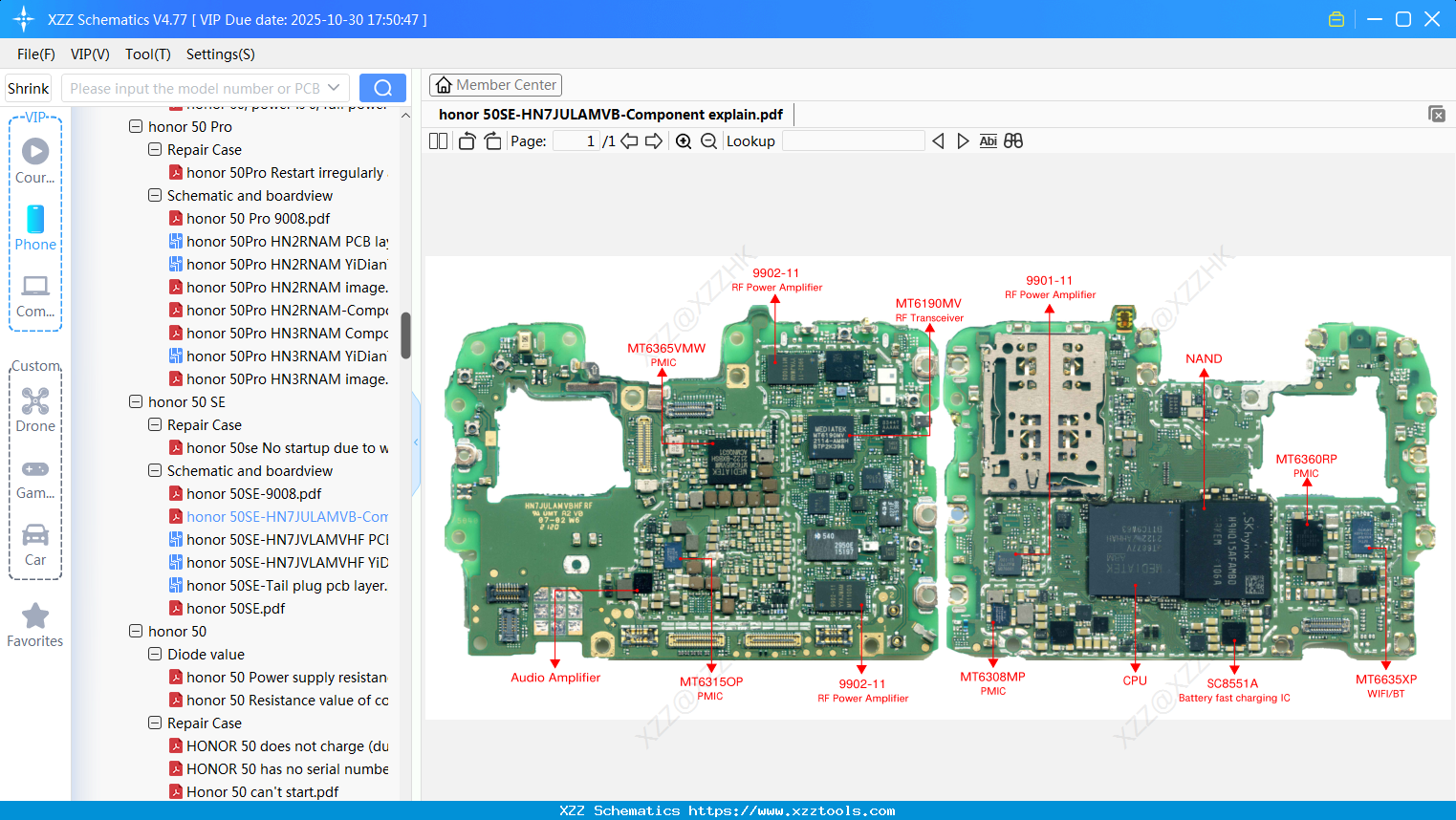
Task: Open honor 50SE.pdf
Action: pos(228,609)
